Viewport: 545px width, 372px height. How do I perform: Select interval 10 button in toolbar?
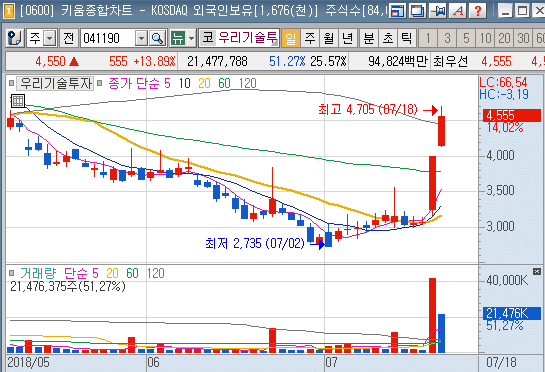[x=486, y=38]
